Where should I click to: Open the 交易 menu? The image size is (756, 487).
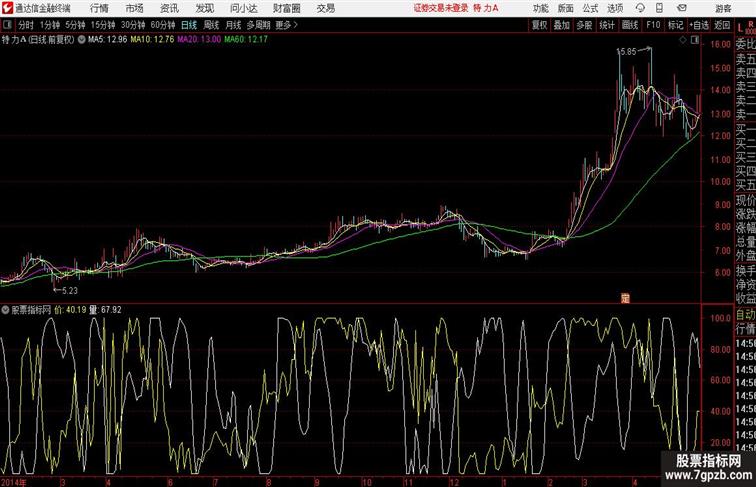tap(326, 8)
